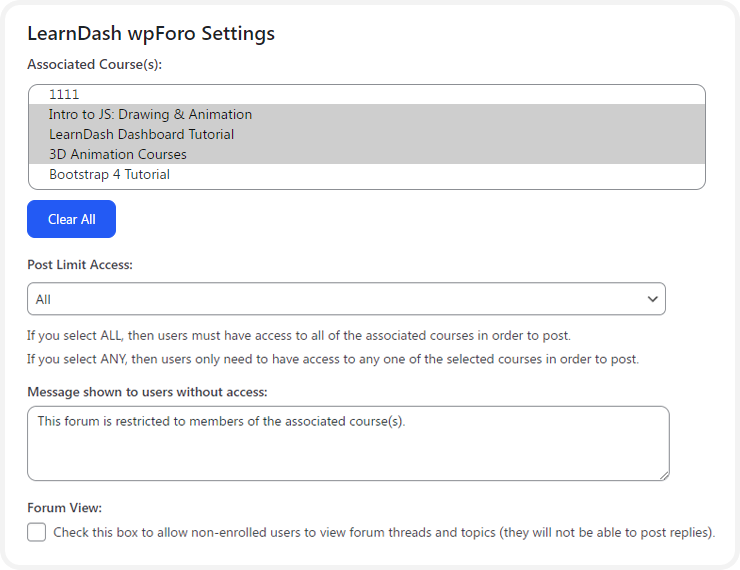Screen dimensions: 740x570
Task: Enable Forum View for non-enrolled users
Action: coord(37,532)
